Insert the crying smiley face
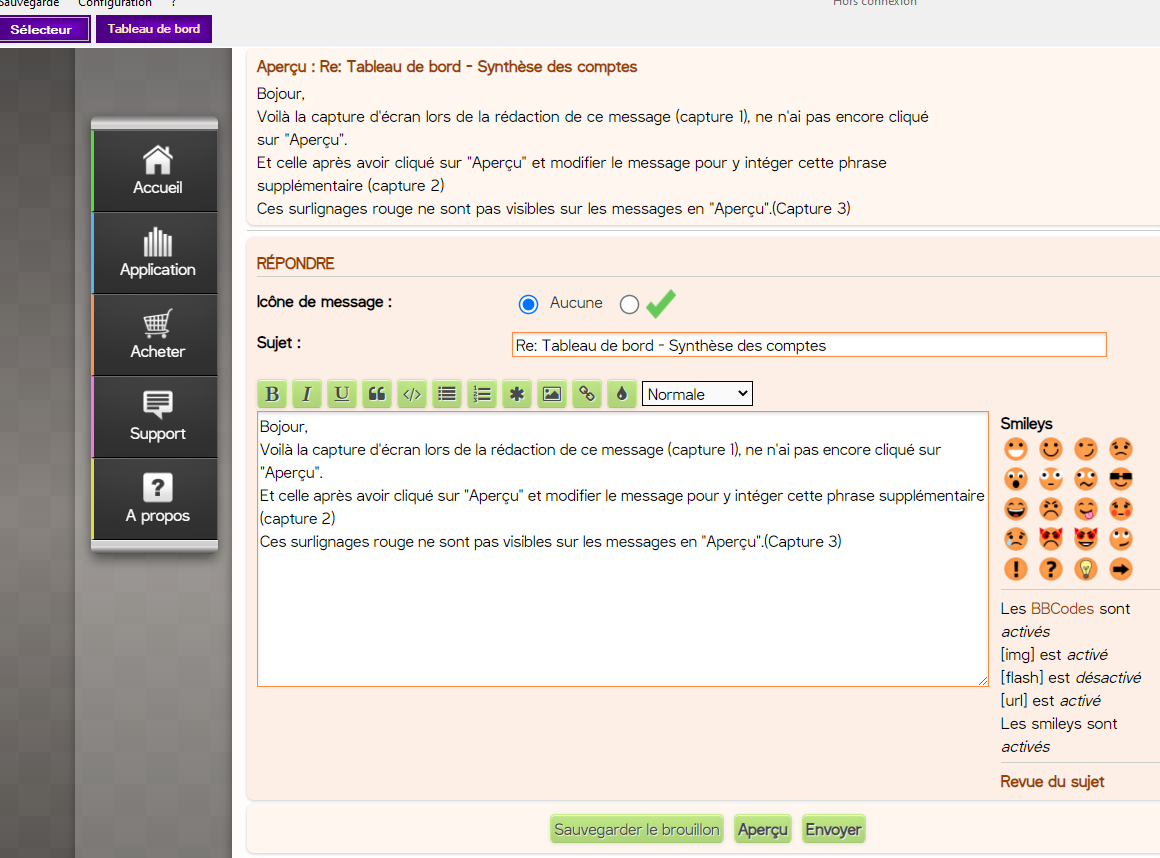The width and height of the screenshot is (1160, 858). [x=1015, y=539]
